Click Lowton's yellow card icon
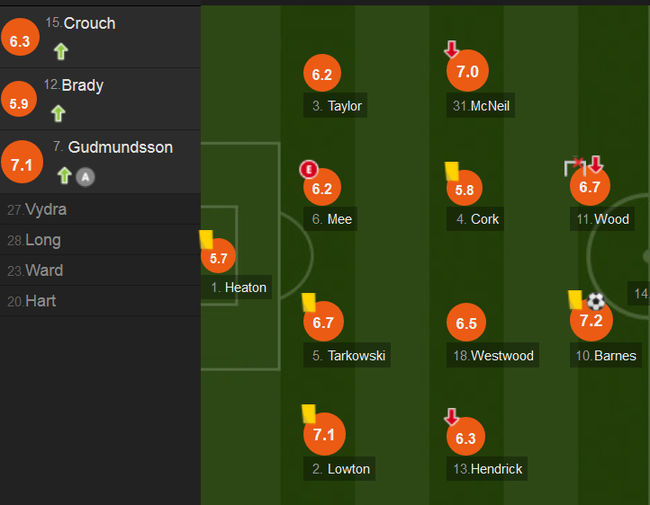650x505 pixels. 308,413
